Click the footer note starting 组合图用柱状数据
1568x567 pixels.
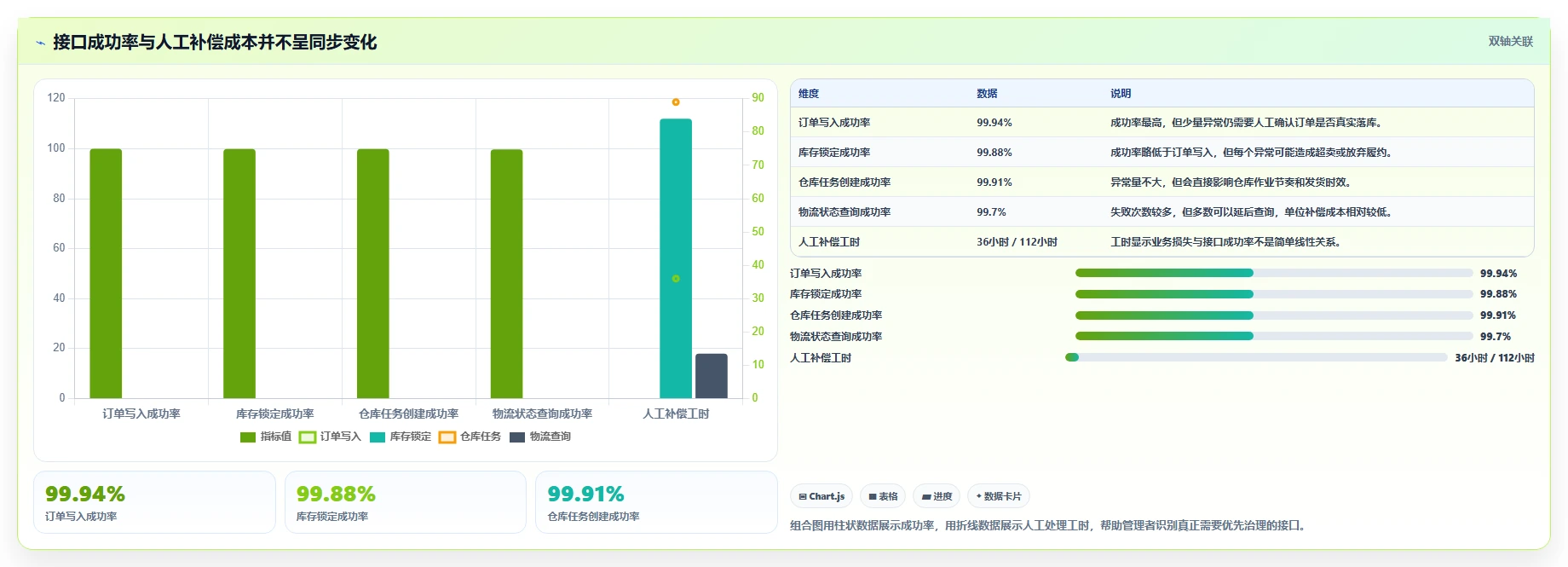[x=1050, y=525]
